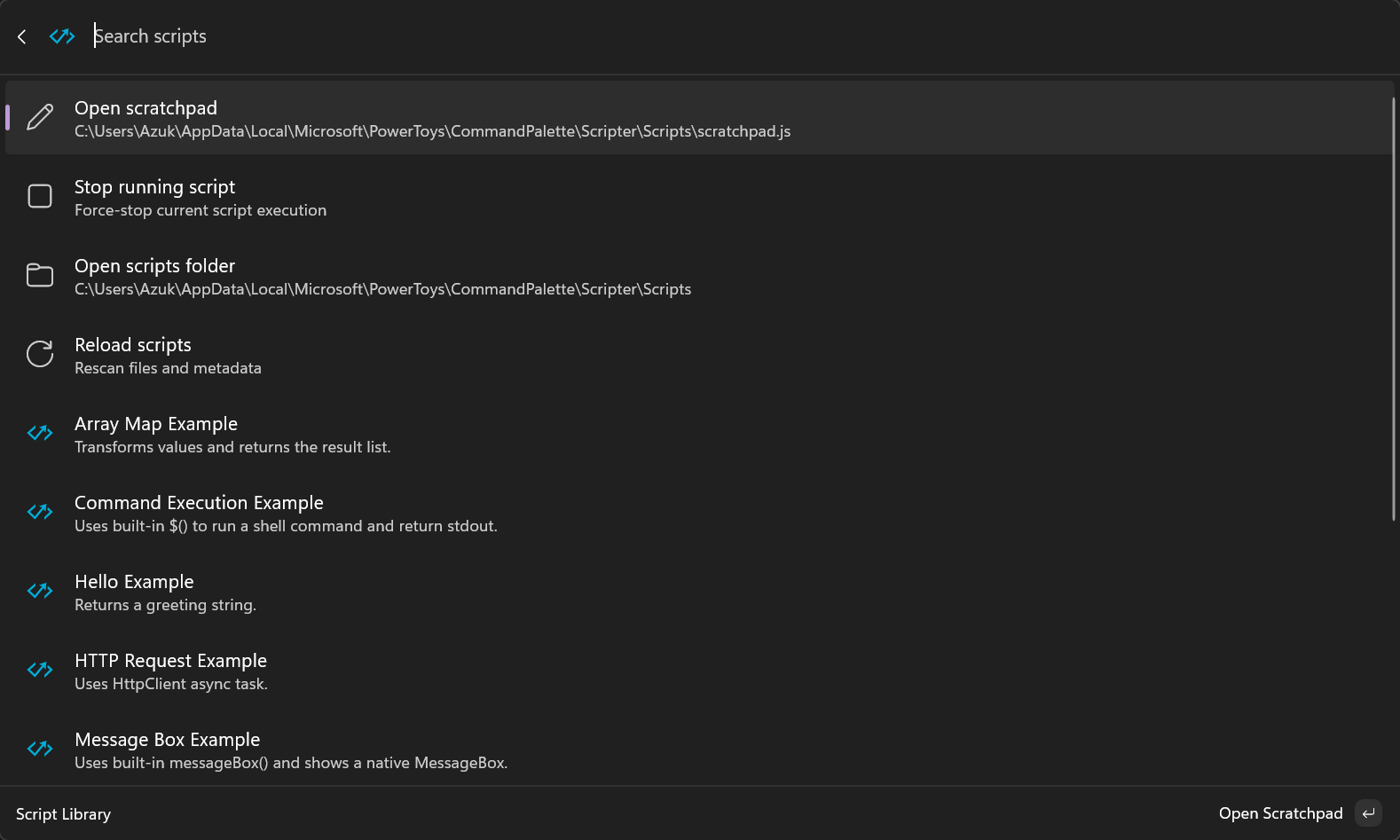Click the scratchpad.js file path text
Image resolution: width=1400 pixels, height=840 pixels.
pyautogui.click(x=433, y=131)
